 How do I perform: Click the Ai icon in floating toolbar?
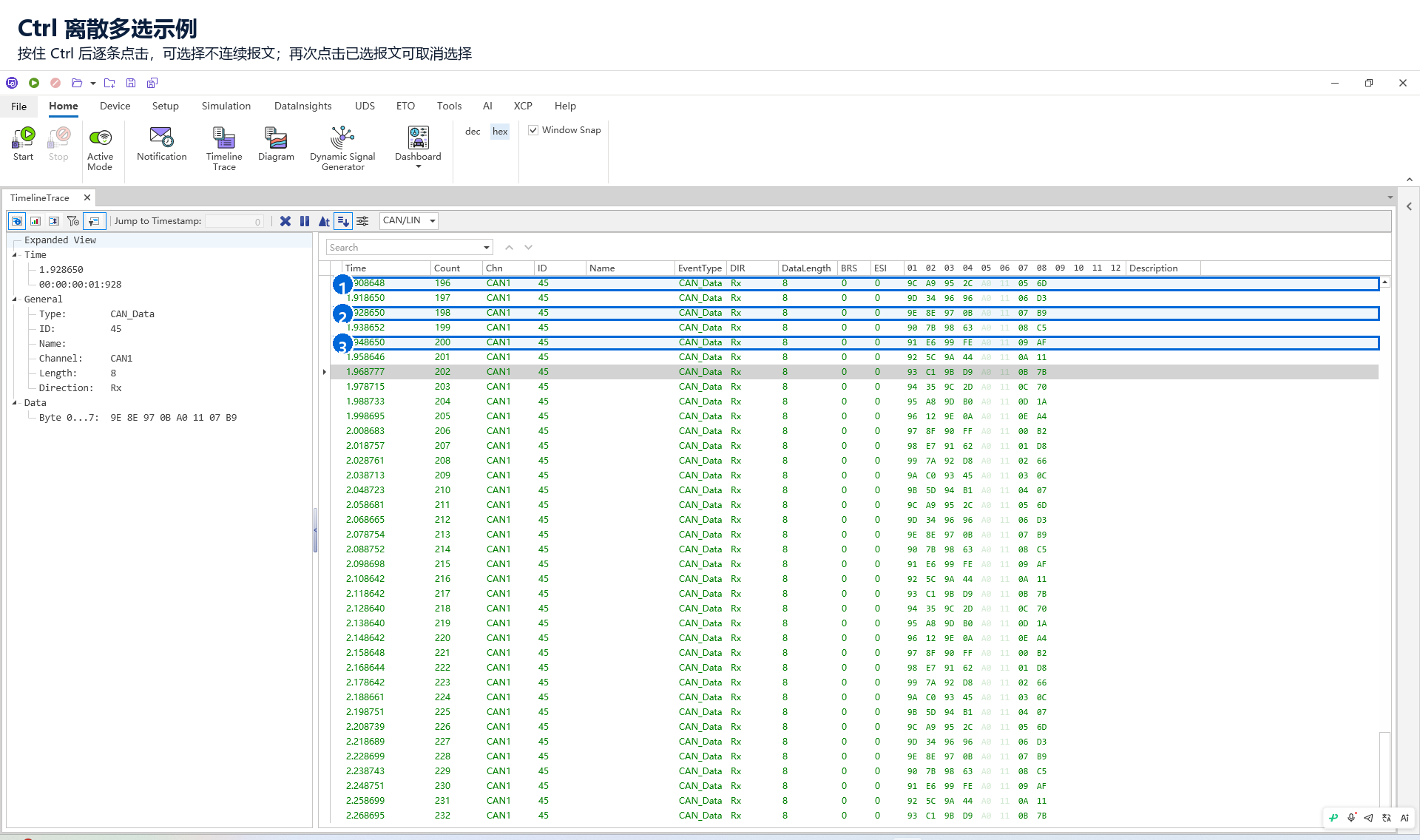(1404, 818)
